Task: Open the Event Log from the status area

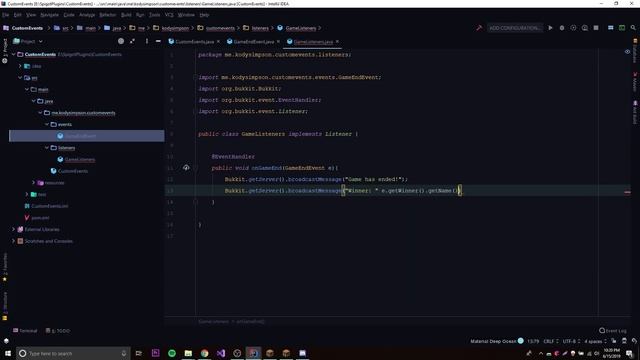Action: point(613,331)
